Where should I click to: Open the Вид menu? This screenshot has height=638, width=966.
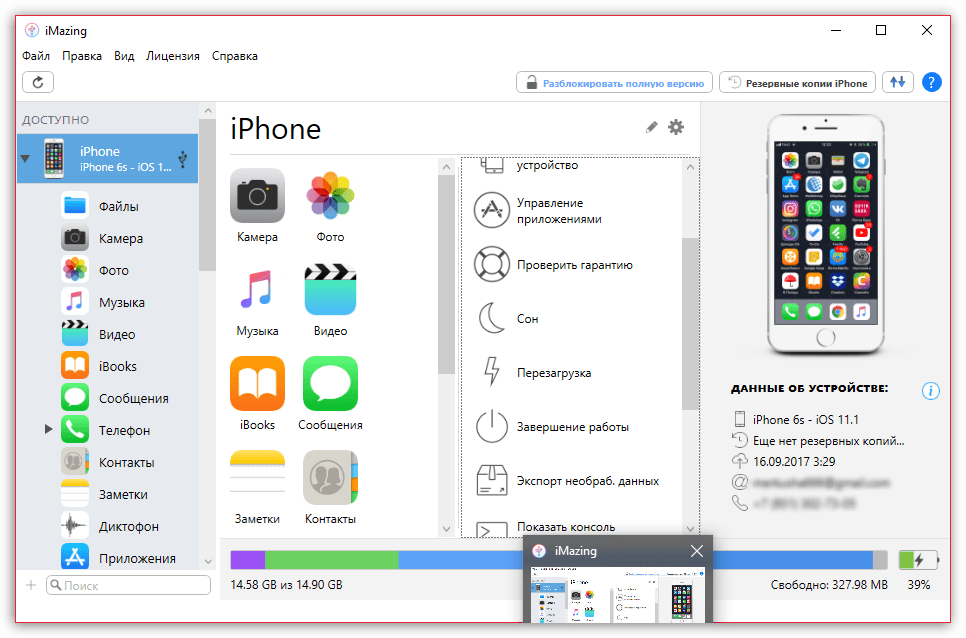(124, 56)
